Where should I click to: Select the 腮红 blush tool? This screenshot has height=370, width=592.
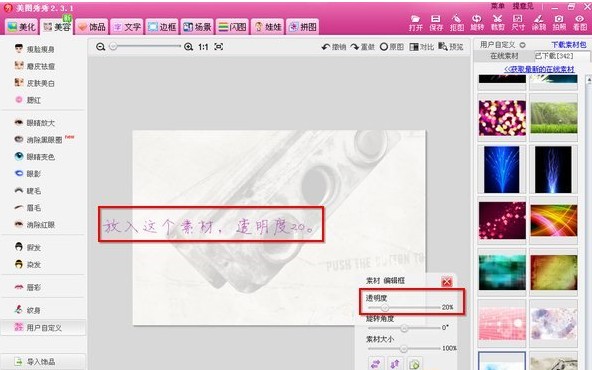click(28, 100)
